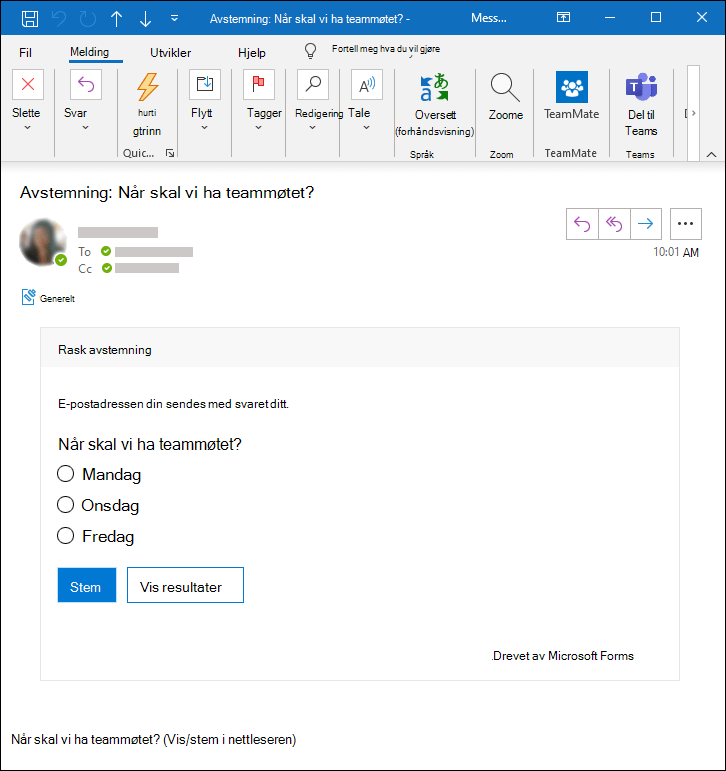Screen dimensions: 726x771
Task: Click the Forward arrow in message header
Action: pos(646,224)
